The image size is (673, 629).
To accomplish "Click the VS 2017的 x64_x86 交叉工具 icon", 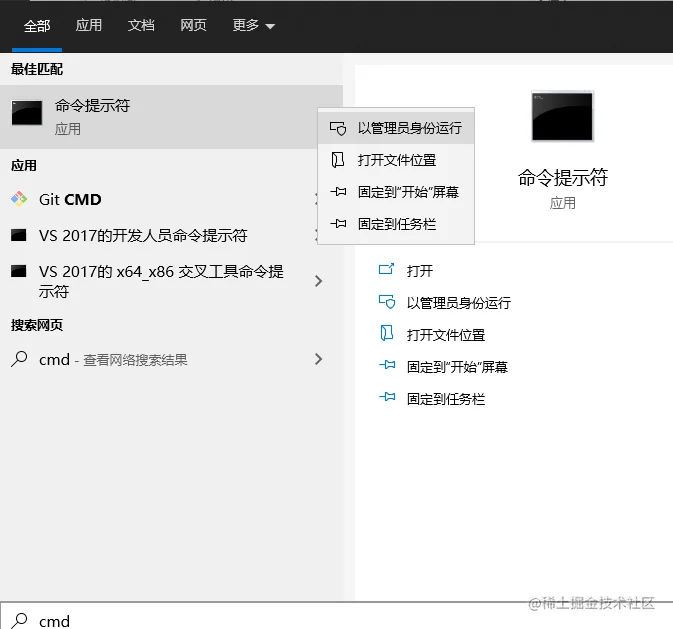I will click(x=18, y=271).
